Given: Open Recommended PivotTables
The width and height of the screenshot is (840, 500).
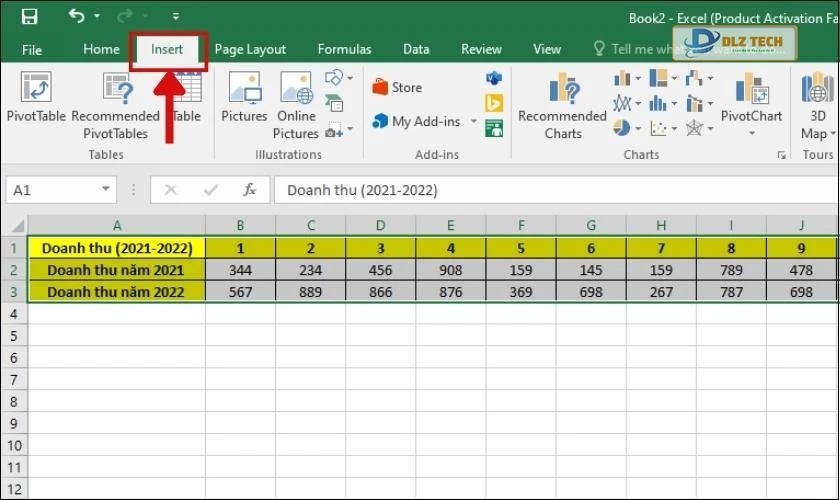Looking at the screenshot, I should [115, 95].
